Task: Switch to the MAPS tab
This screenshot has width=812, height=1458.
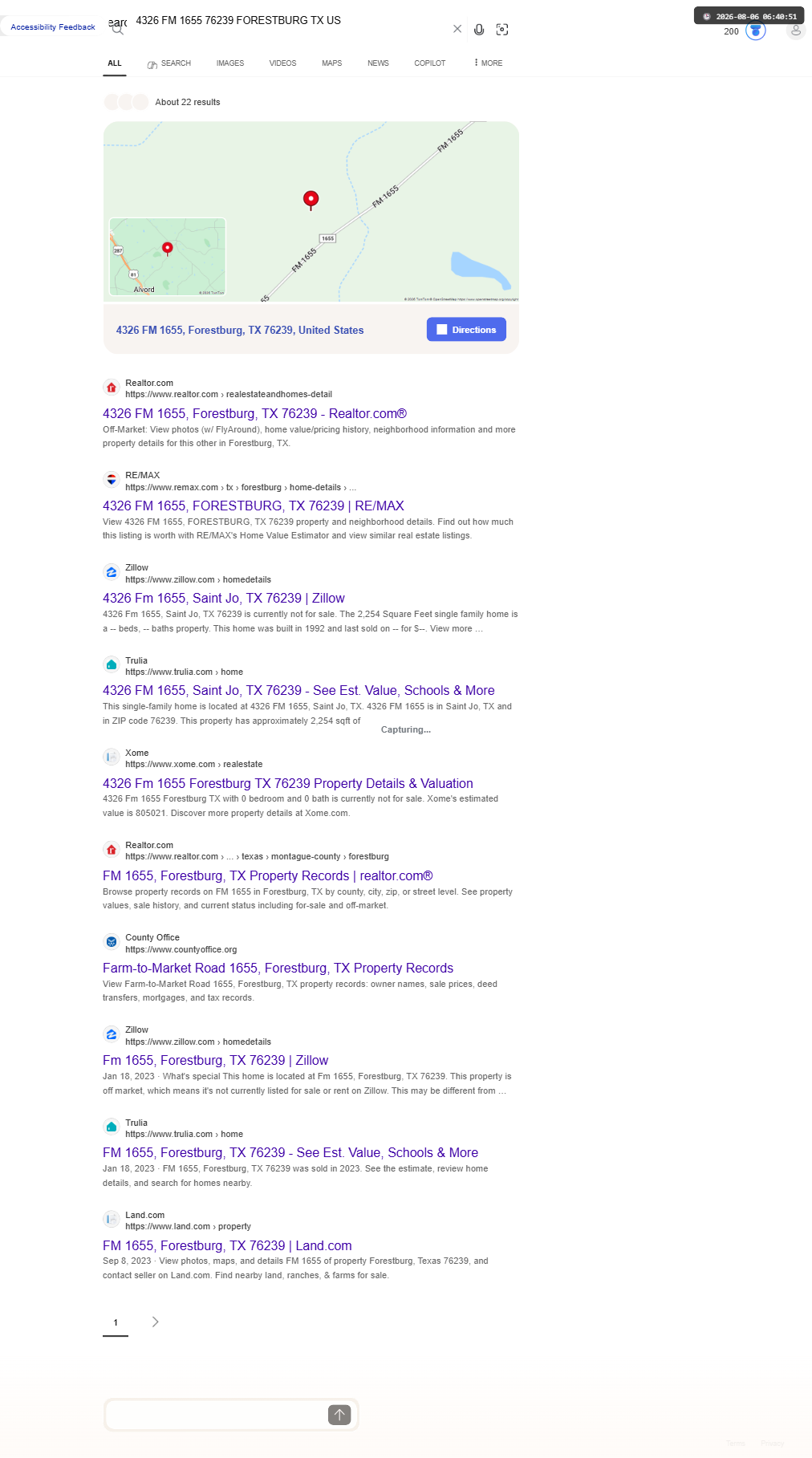Action: pyautogui.click(x=332, y=63)
